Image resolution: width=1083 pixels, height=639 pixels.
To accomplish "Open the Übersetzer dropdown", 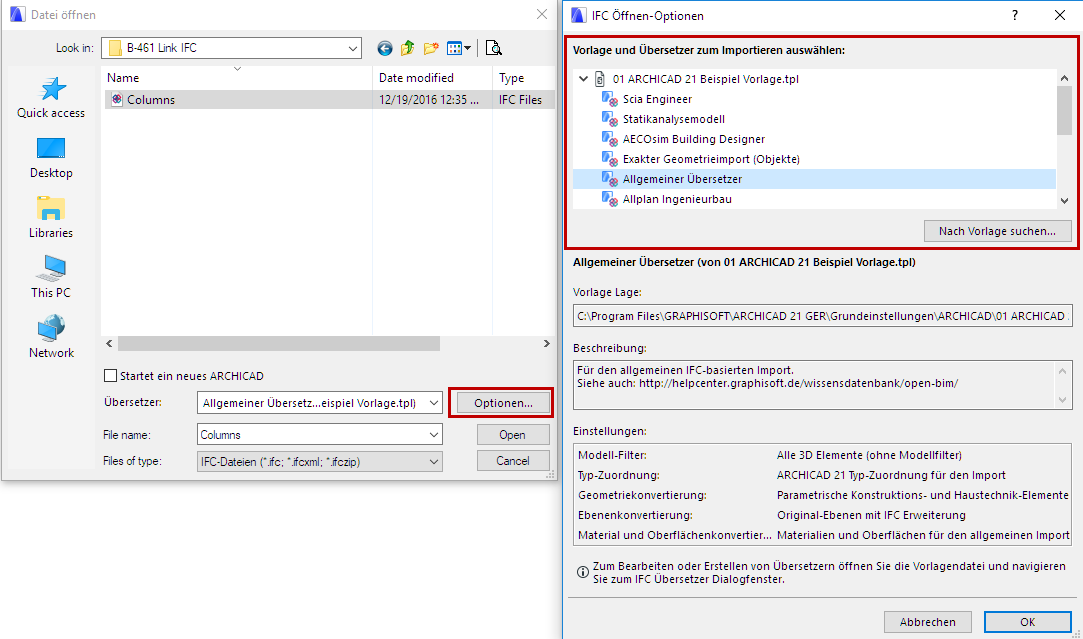I will [x=434, y=403].
